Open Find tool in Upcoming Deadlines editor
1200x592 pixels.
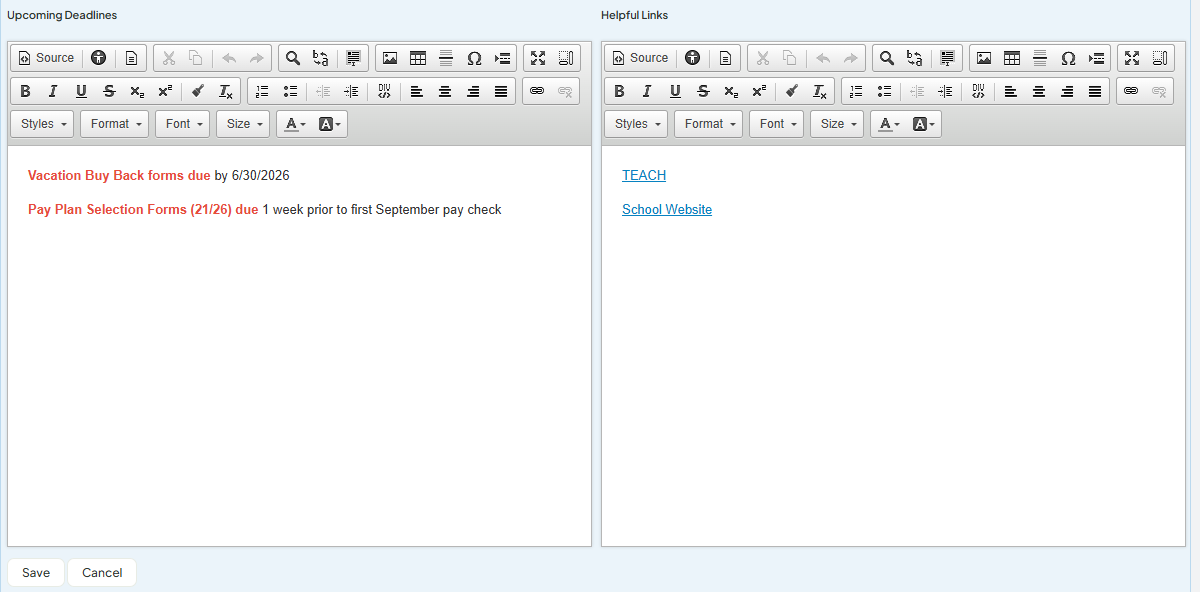[x=293, y=58]
